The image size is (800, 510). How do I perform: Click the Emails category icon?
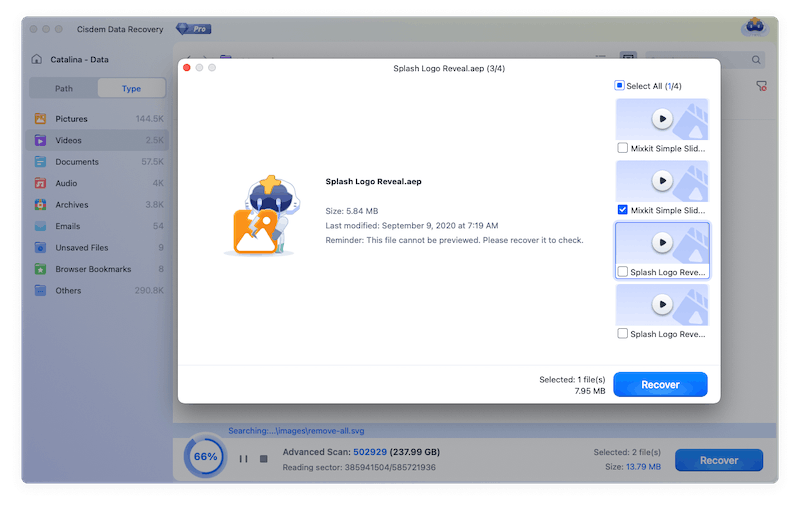tap(40, 226)
